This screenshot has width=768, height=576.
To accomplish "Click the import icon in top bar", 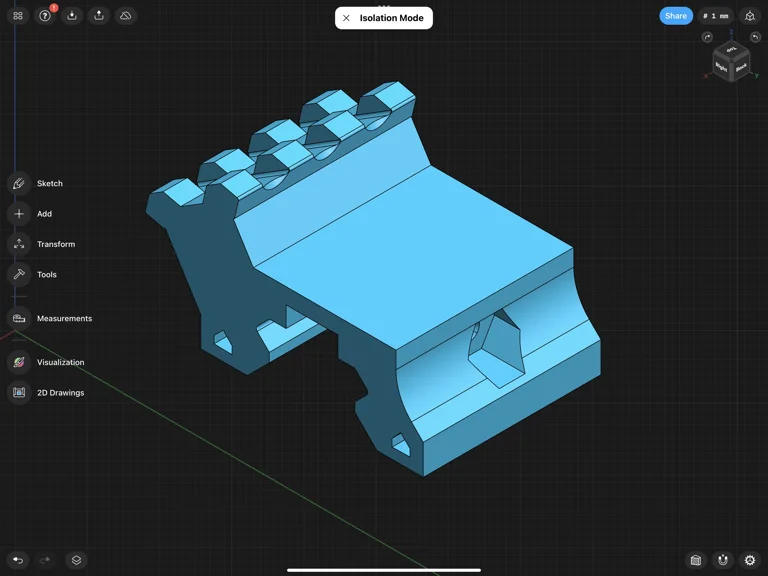I will pyautogui.click(x=72, y=16).
